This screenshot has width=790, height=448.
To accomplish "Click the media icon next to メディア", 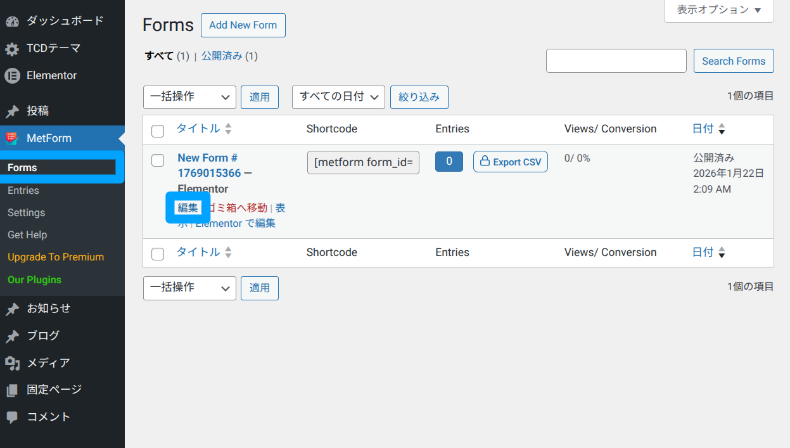I will [12, 363].
